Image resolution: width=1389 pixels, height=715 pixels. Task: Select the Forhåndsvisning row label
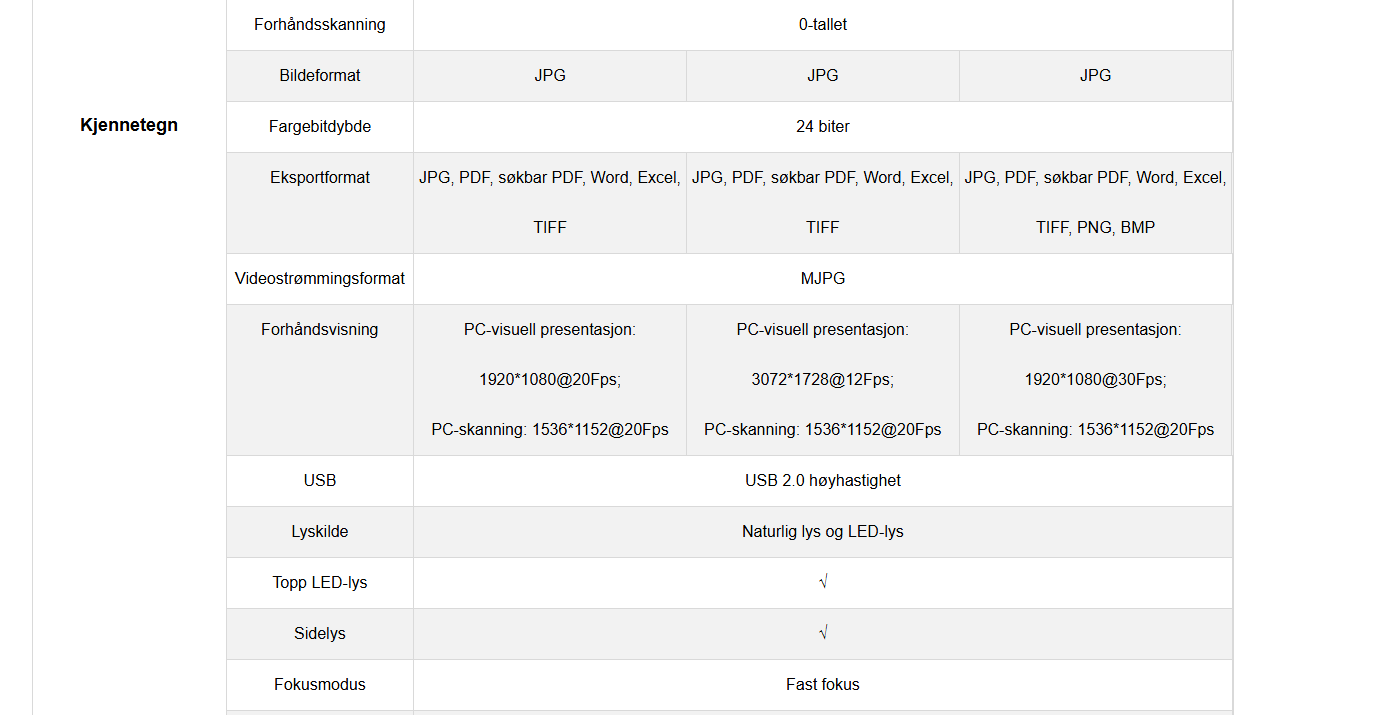click(319, 329)
